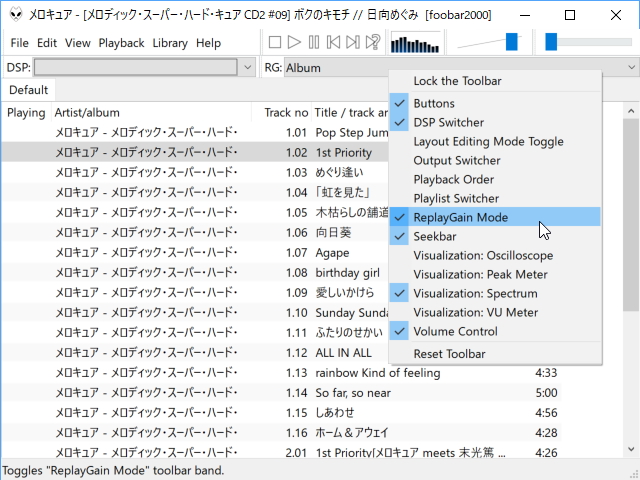Image resolution: width=640 pixels, height=480 pixels.
Task: Open the Playback menu
Action: coord(121,43)
